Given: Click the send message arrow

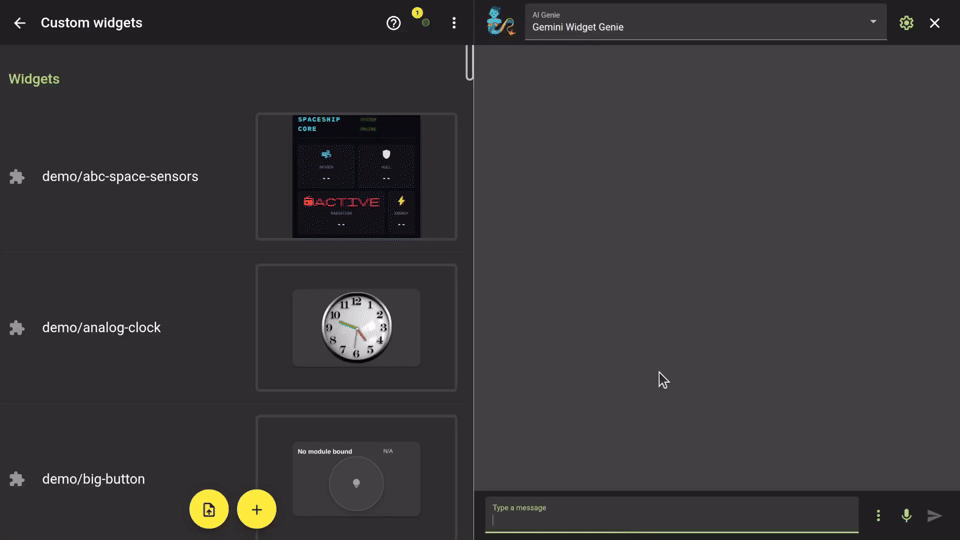Looking at the screenshot, I should coord(934,516).
